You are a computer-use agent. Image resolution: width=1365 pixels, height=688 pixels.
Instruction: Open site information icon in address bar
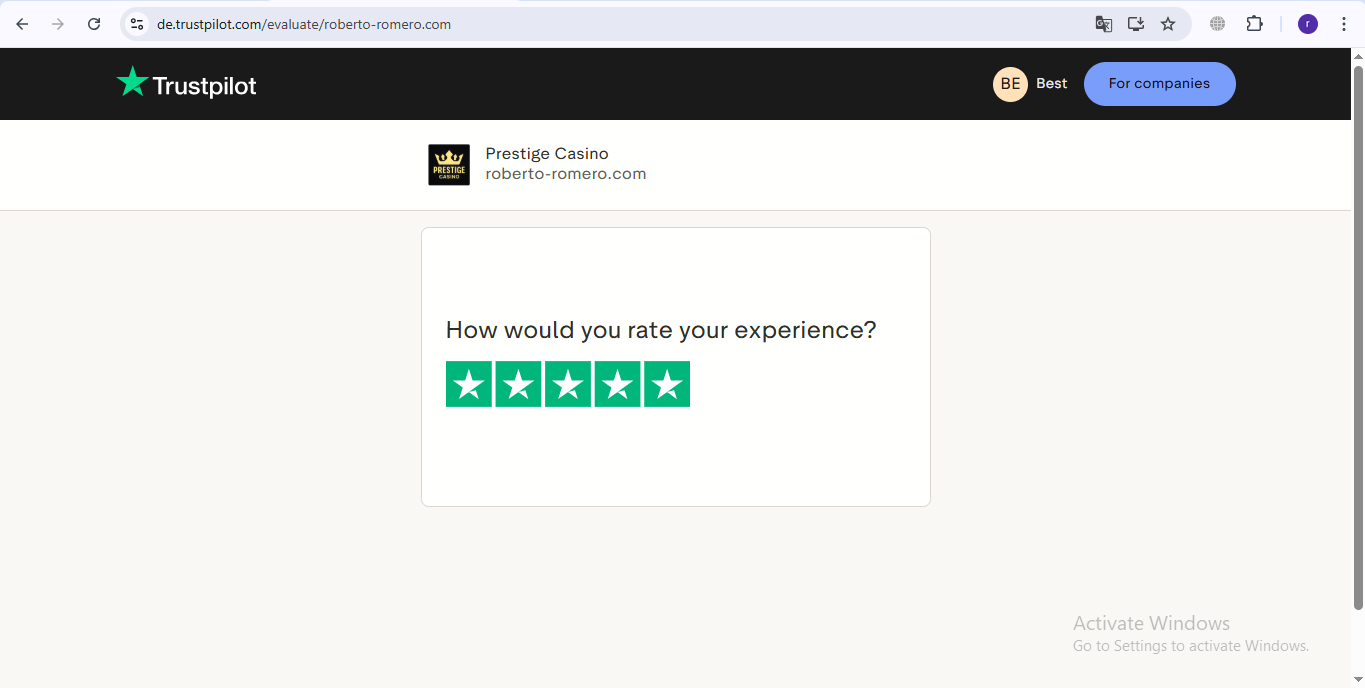137,24
